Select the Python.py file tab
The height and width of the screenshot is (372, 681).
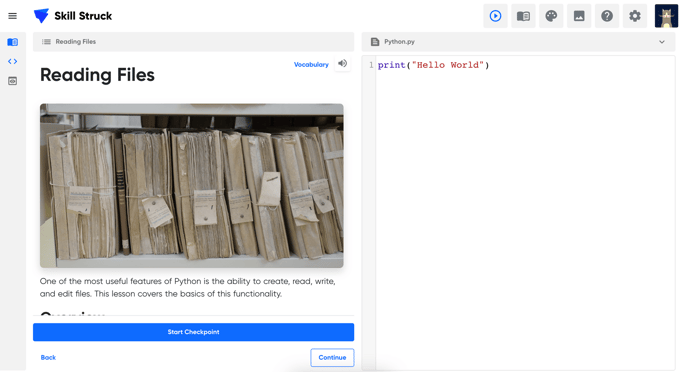(518, 42)
